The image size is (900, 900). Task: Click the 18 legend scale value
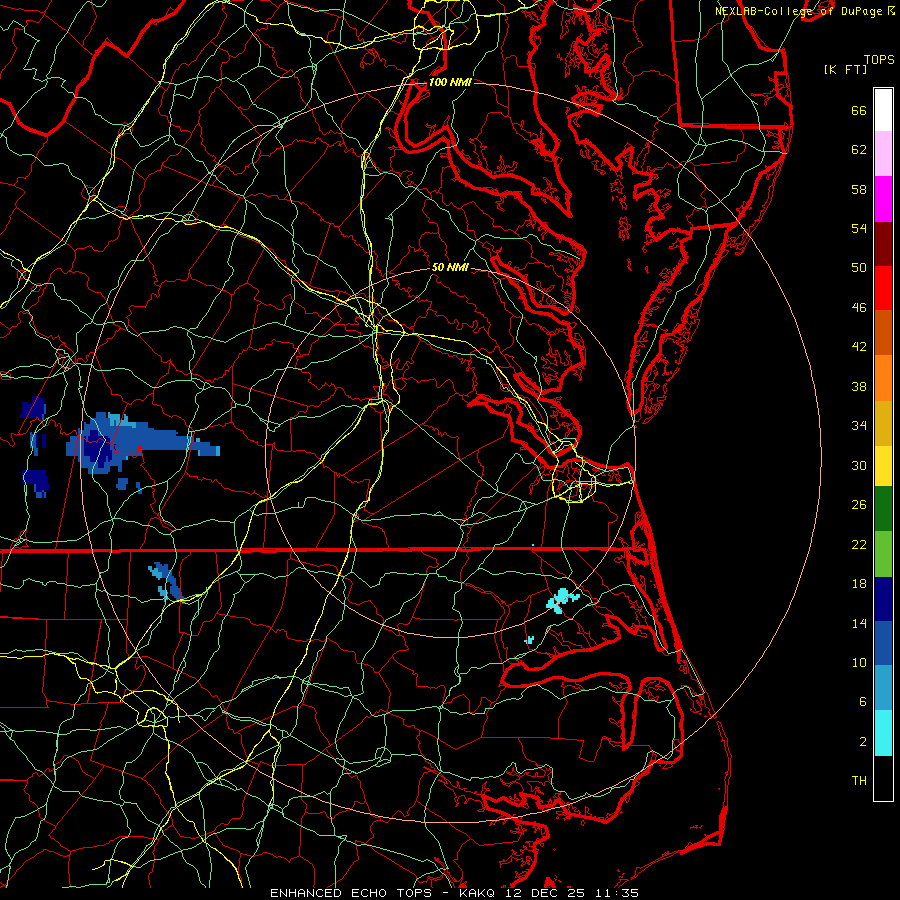coord(859,584)
